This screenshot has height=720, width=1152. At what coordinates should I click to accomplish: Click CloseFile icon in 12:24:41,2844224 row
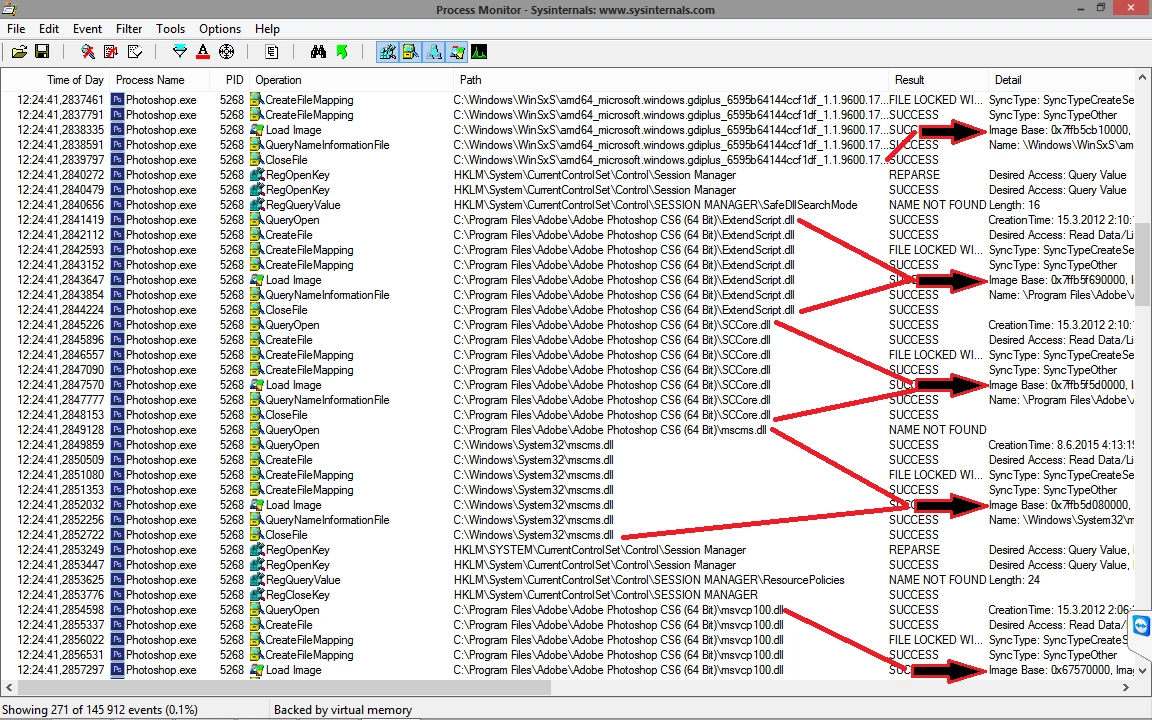click(x=256, y=310)
